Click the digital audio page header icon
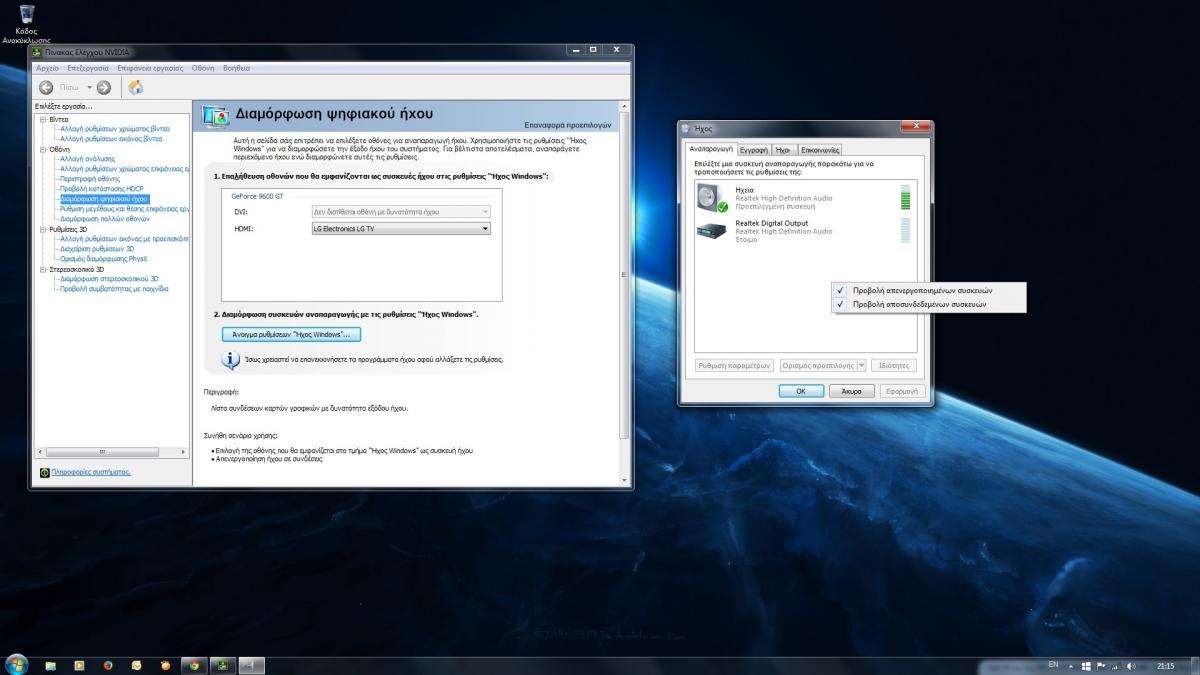 click(x=215, y=116)
